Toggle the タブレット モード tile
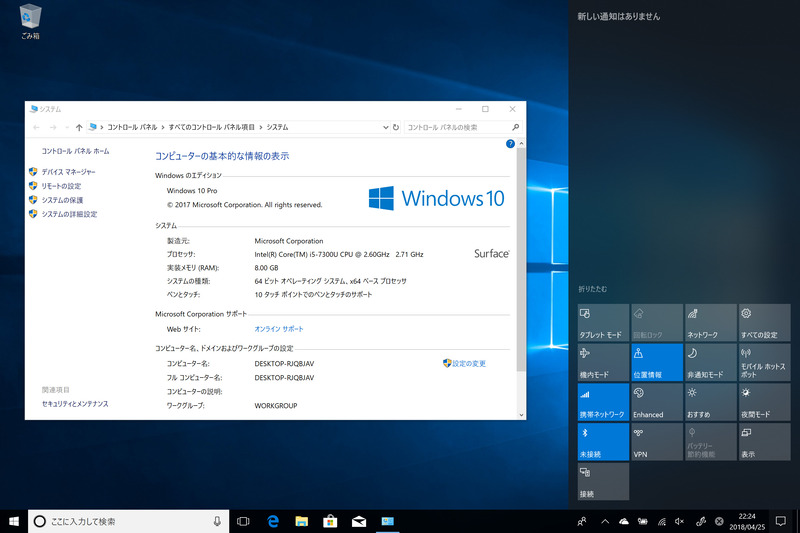Screen dimensions: 800x533 [603, 322]
